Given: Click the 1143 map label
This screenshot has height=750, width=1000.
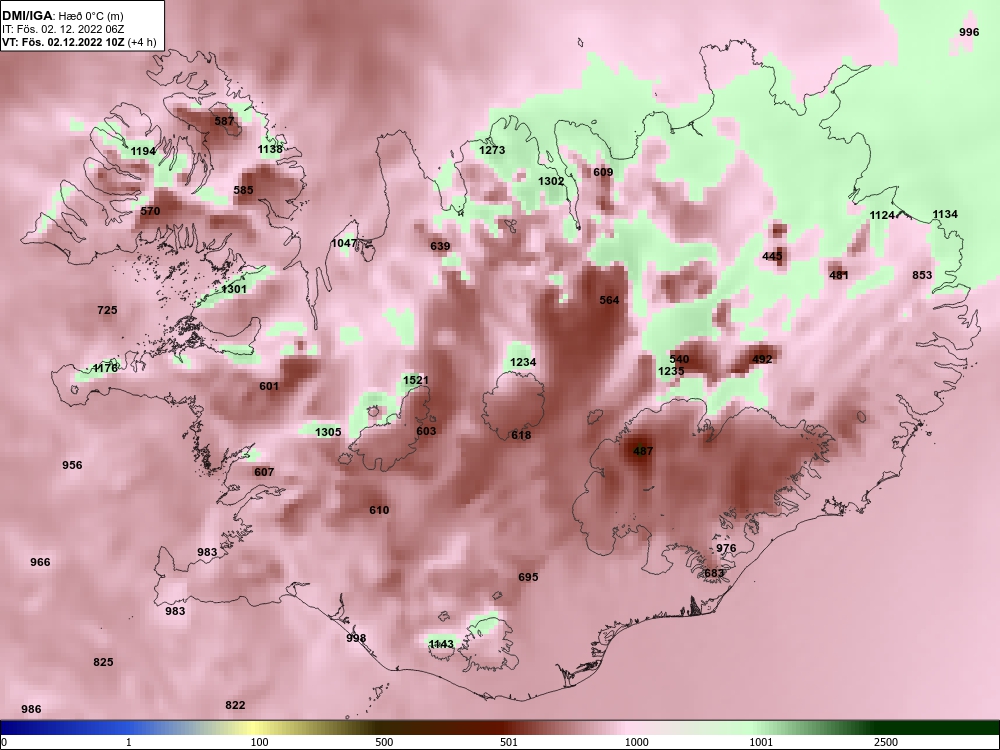Looking at the screenshot, I should pyautogui.click(x=441, y=643).
